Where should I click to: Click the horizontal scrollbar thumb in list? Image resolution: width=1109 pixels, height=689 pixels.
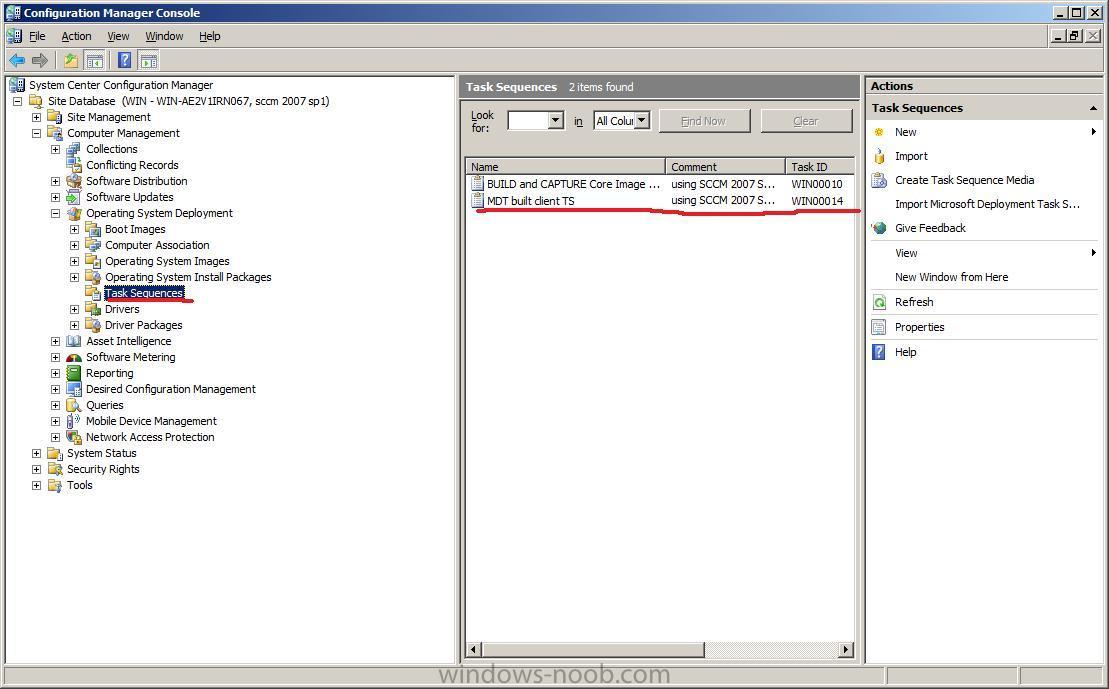(x=593, y=649)
